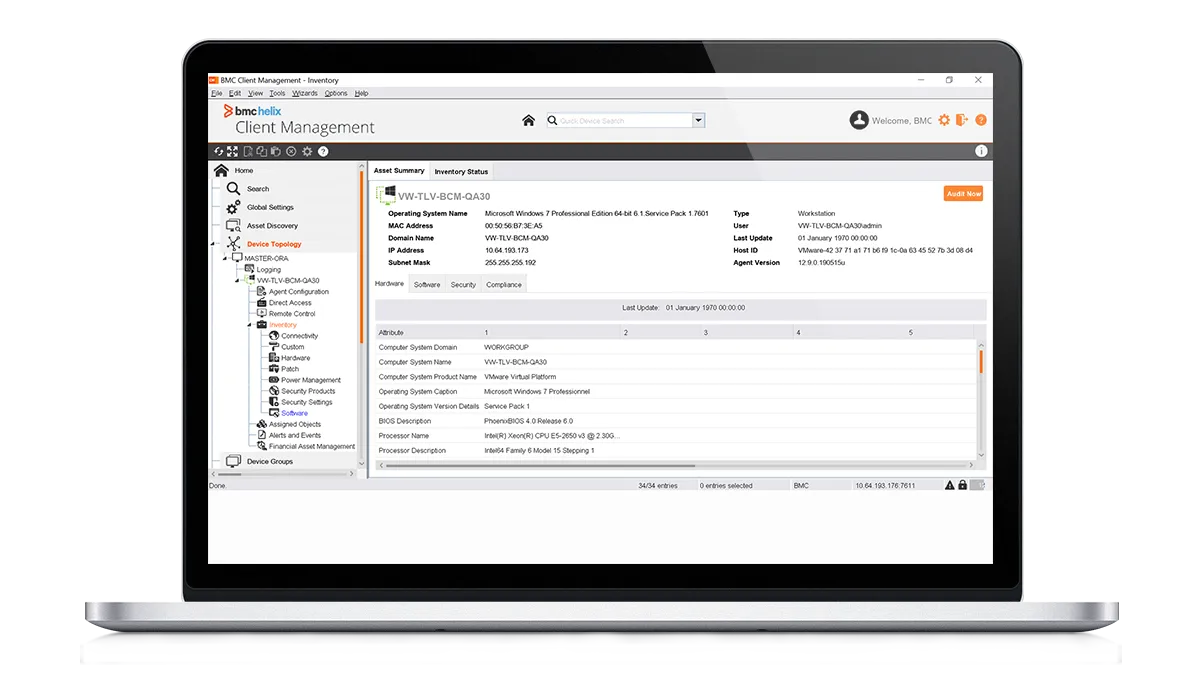
Task: Select the Custom inventory node
Action: click(x=292, y=347)
